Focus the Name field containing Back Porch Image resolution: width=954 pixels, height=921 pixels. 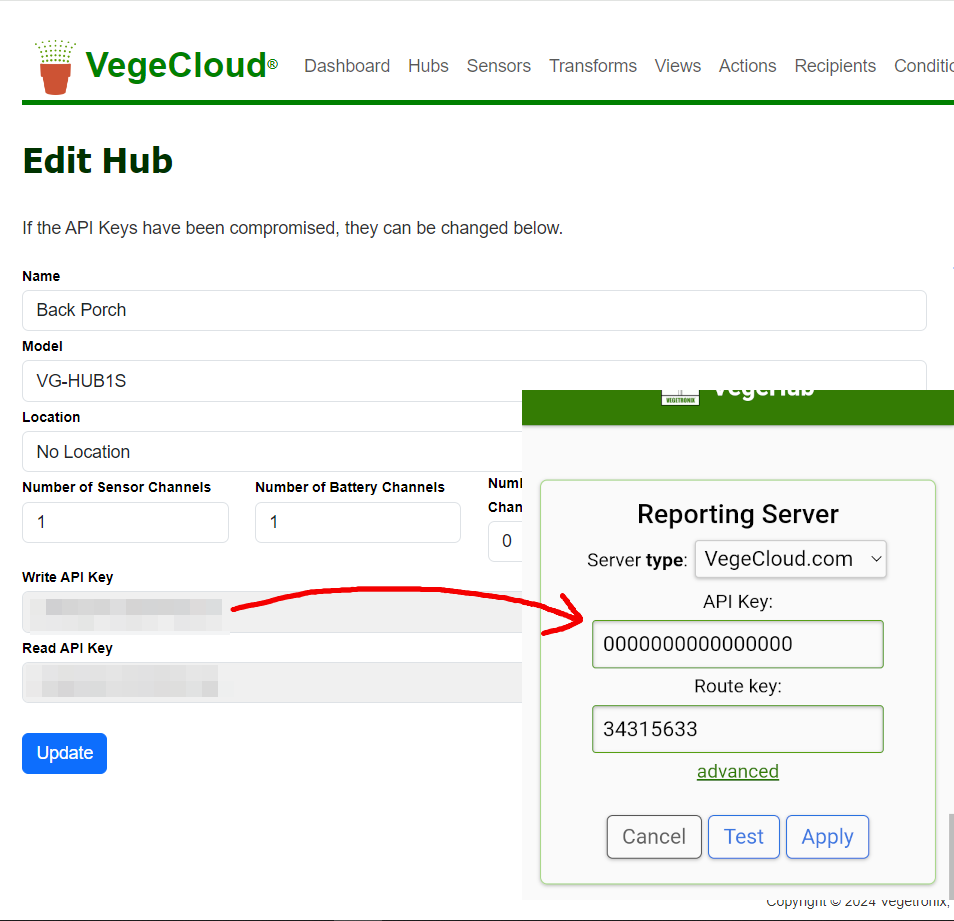pos(474,310)
